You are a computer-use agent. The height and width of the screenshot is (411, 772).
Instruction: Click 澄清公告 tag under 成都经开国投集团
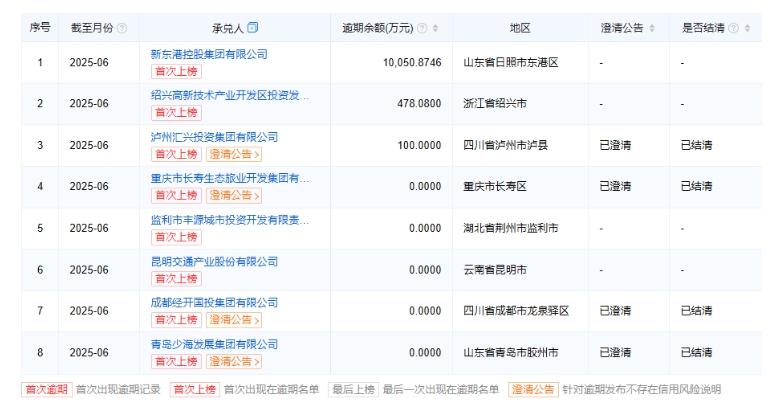coord(234,320)
